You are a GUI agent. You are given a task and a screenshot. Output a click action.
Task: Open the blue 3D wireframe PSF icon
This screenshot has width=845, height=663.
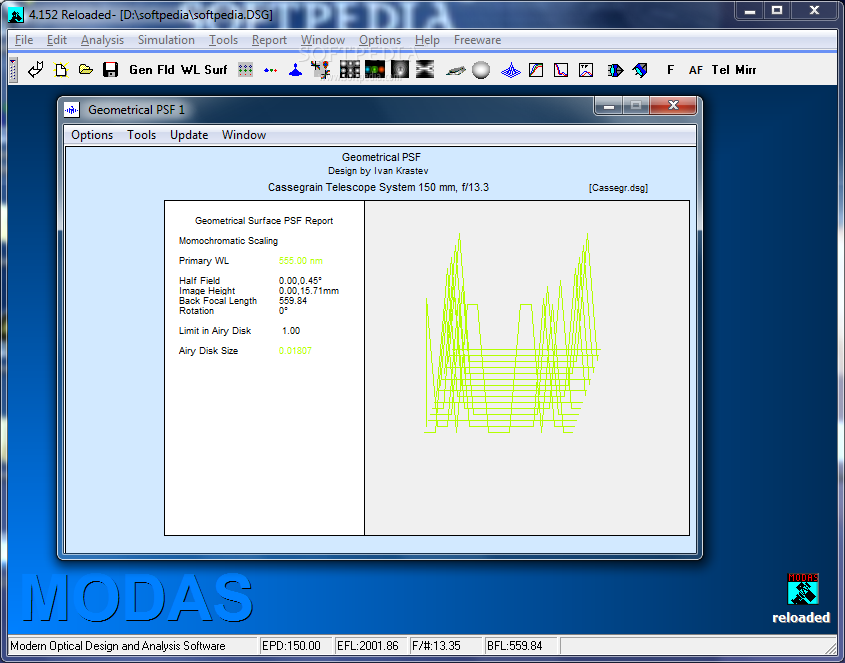(x=510, y=70)
